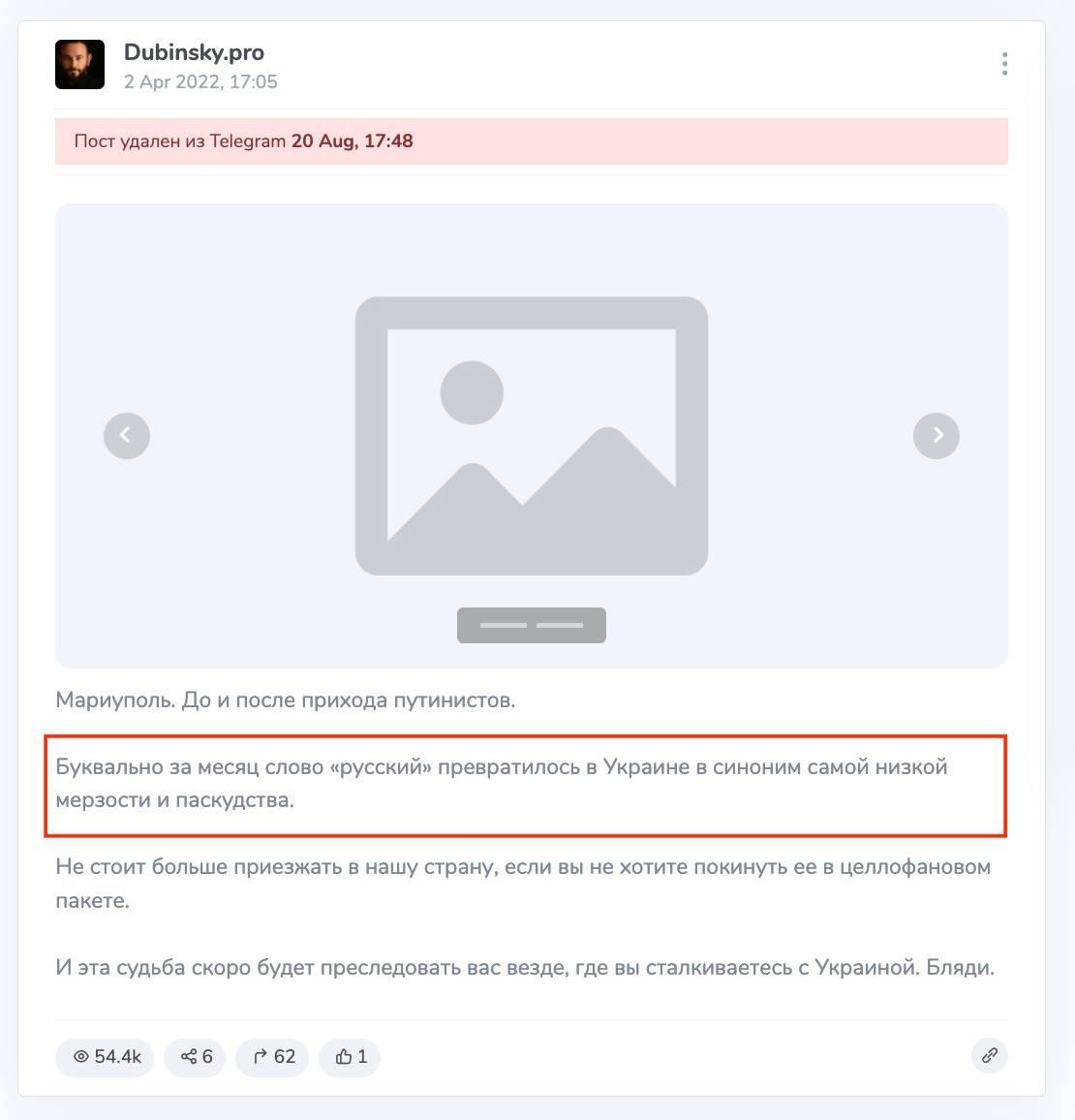Viewport: 1075px width, 1120px height.
Task: Click the bold deletion date 20 Aug, 17:48
Action: pyautogui.click(x=352, y=140)
